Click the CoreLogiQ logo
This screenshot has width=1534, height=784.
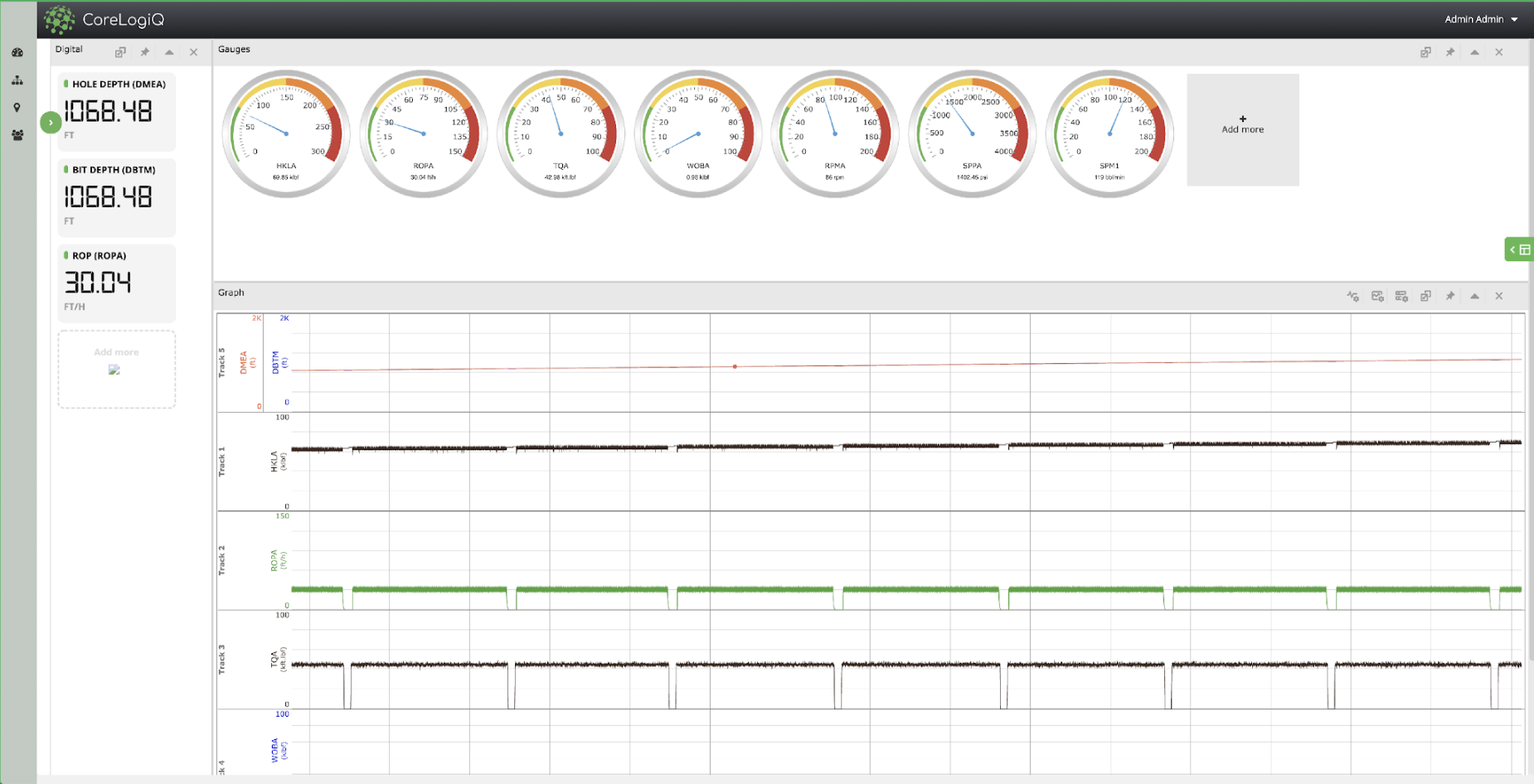[104, 19]
